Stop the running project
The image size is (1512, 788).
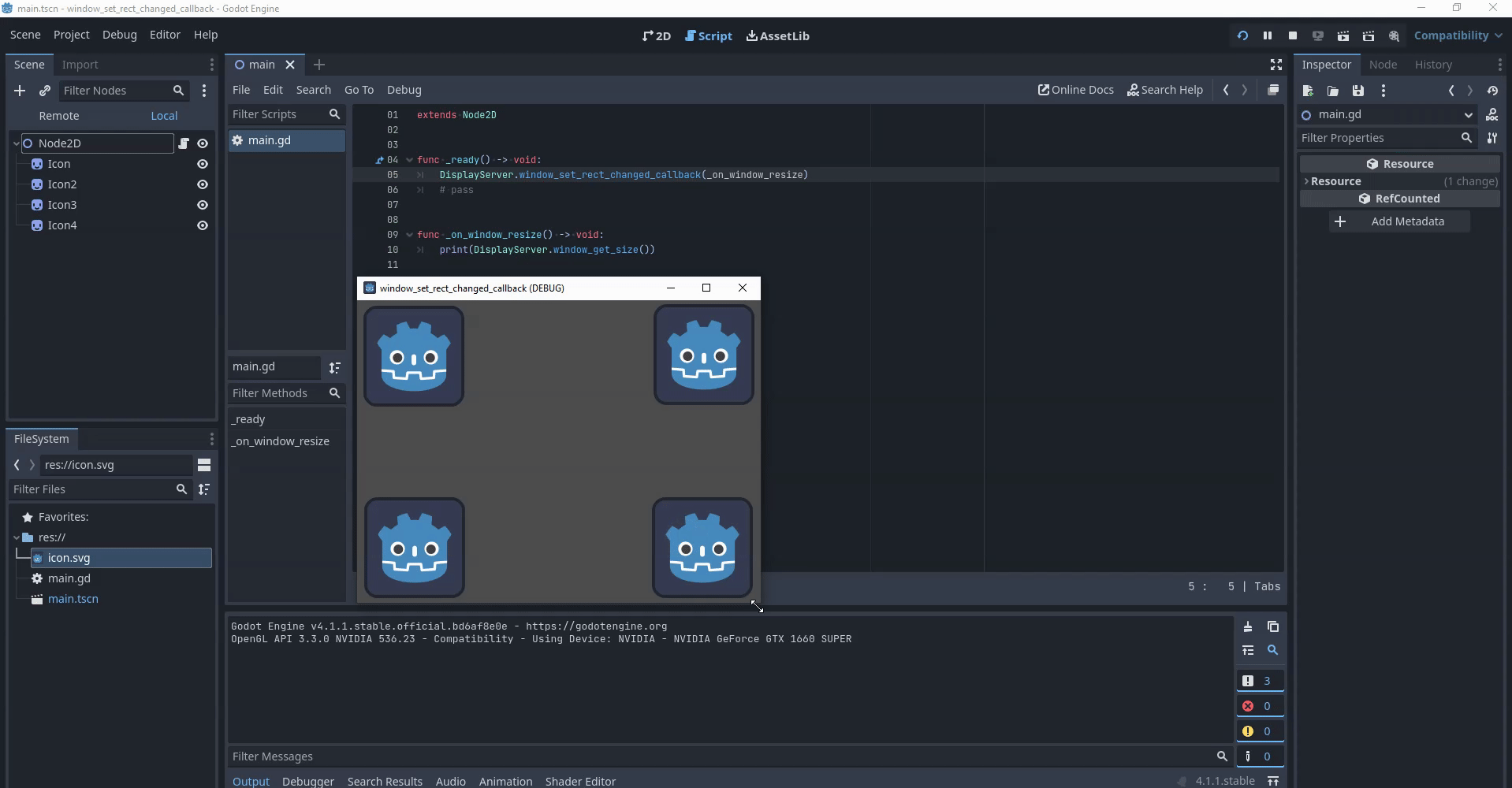point(1293,35)
